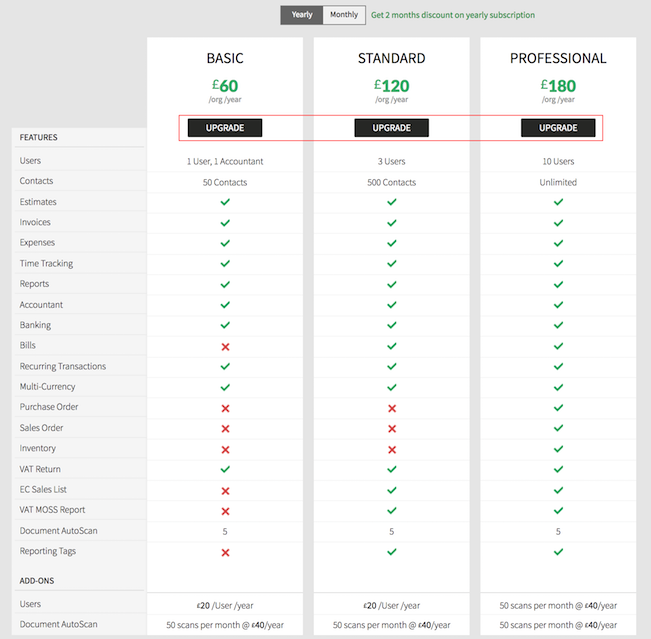Switch billing to Yearly
Screen dimensions: 651x639
click(x=302, y=15)
